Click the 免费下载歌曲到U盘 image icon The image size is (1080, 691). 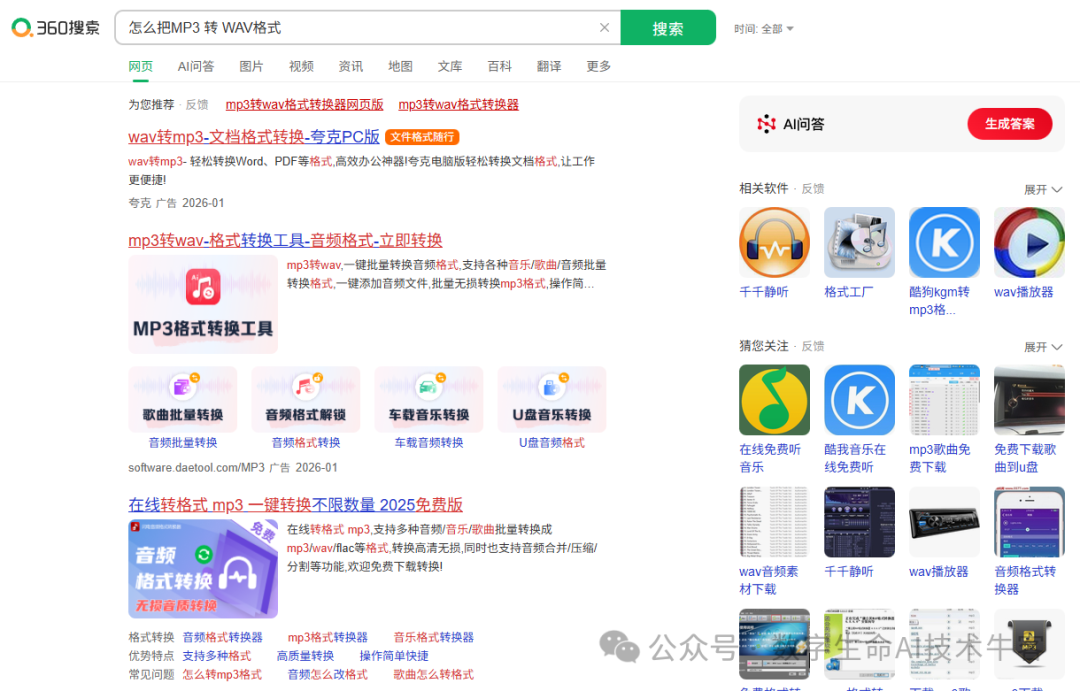1029,400
